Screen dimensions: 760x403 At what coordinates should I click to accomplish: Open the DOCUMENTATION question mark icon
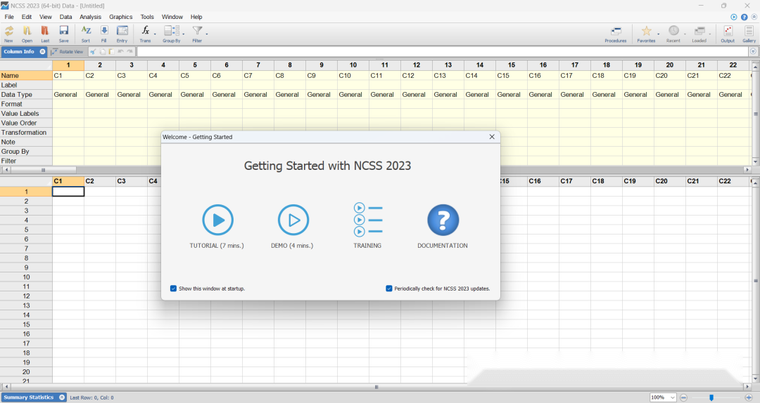[x=443, y=220]
